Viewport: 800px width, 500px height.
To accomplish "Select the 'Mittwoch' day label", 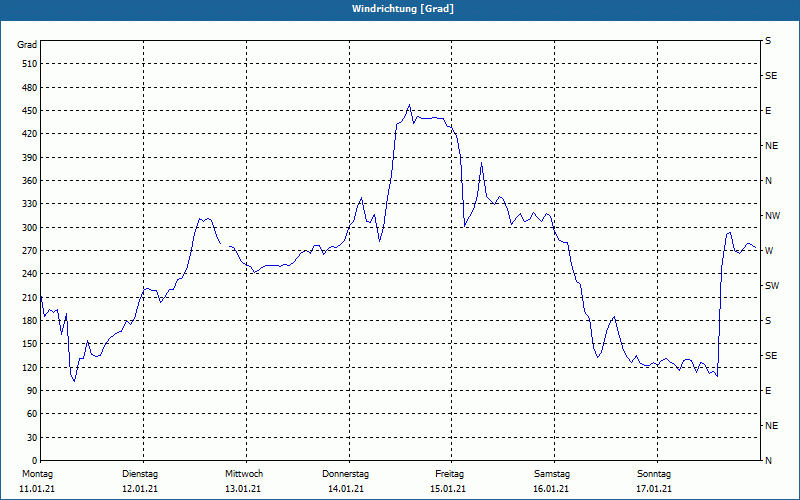I will (244, 474).
